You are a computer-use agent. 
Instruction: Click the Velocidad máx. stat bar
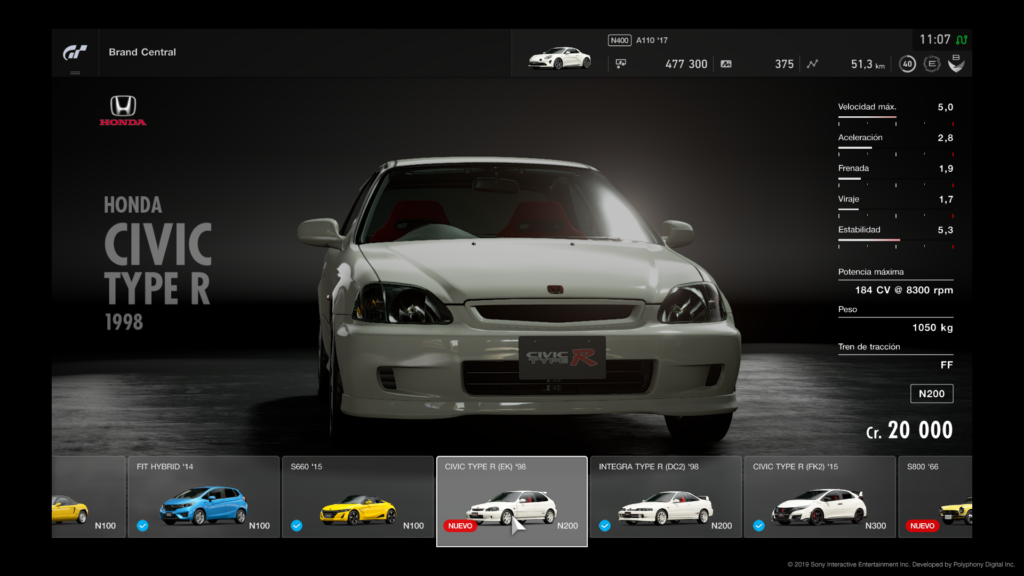tap(895, 118)
